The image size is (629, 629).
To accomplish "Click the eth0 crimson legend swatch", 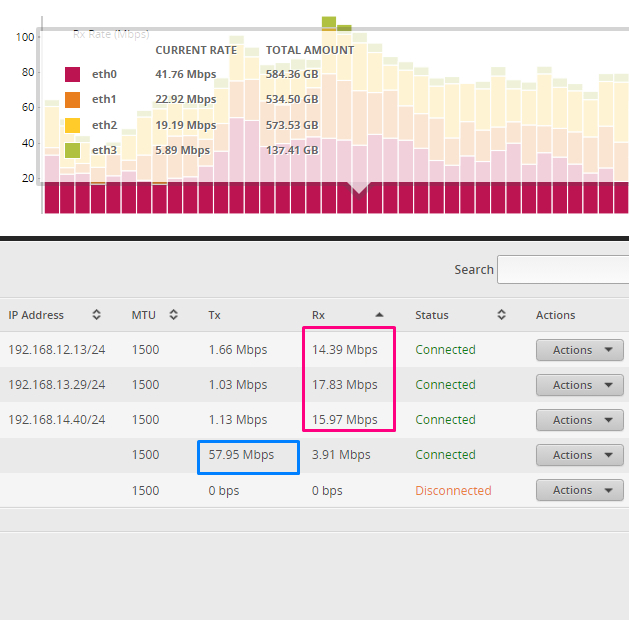I will point(73,74).
